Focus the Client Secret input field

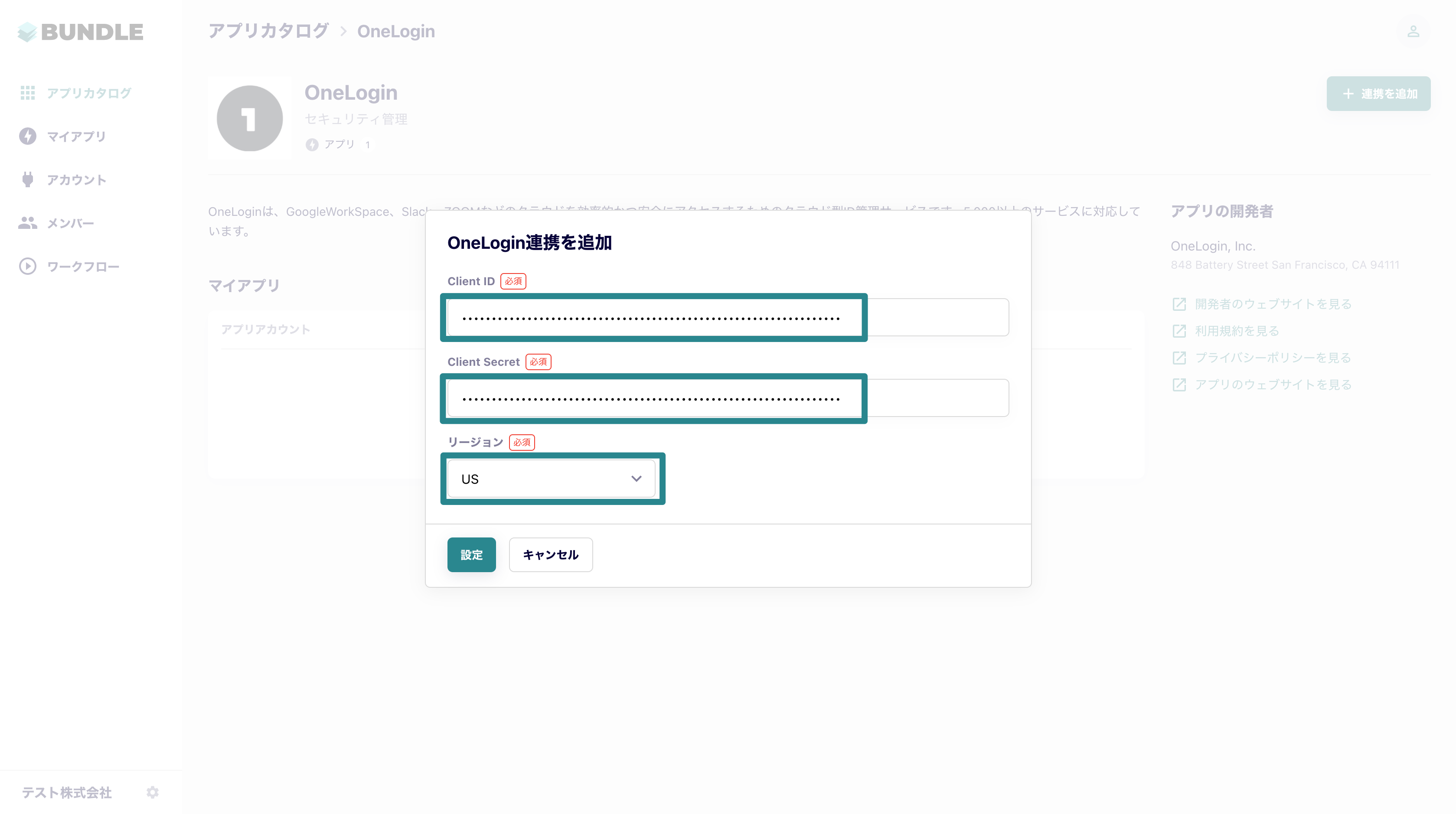[728, 397]
